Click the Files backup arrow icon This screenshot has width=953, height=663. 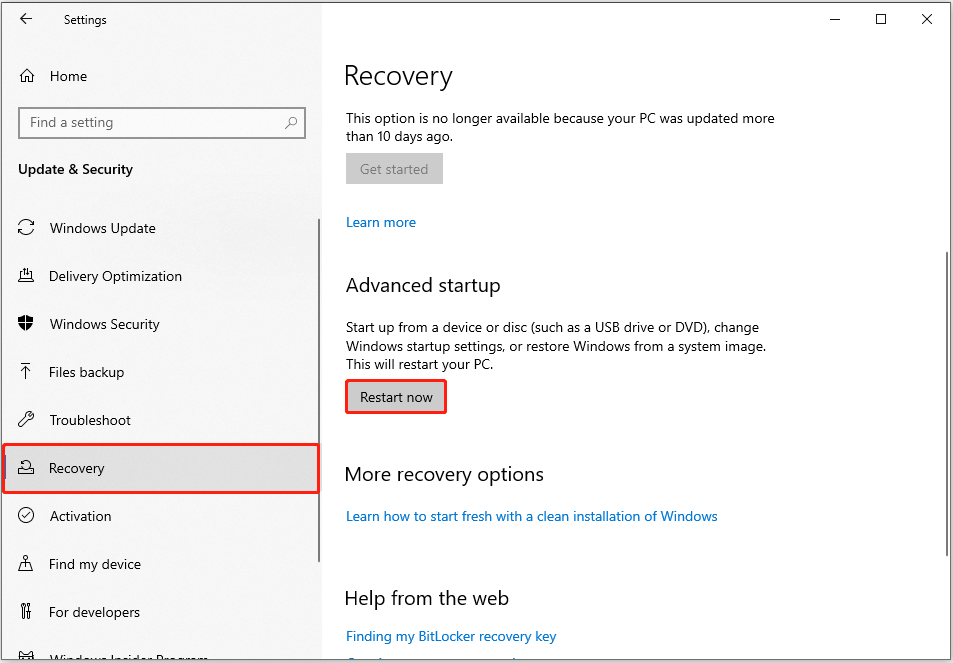[26, 372]
